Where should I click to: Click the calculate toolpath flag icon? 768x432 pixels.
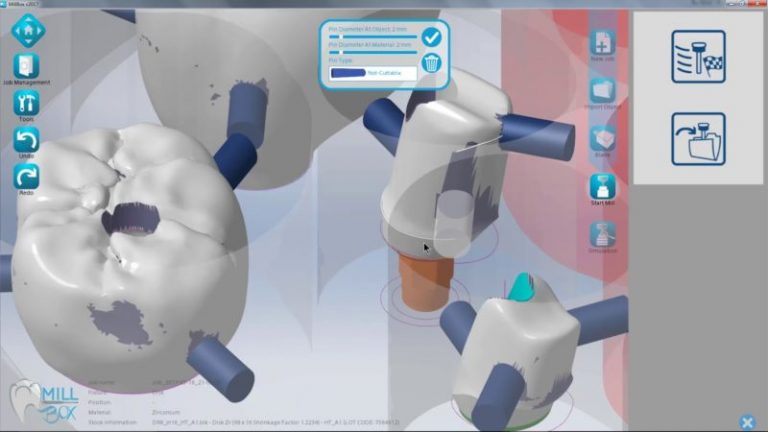point(698,56)
